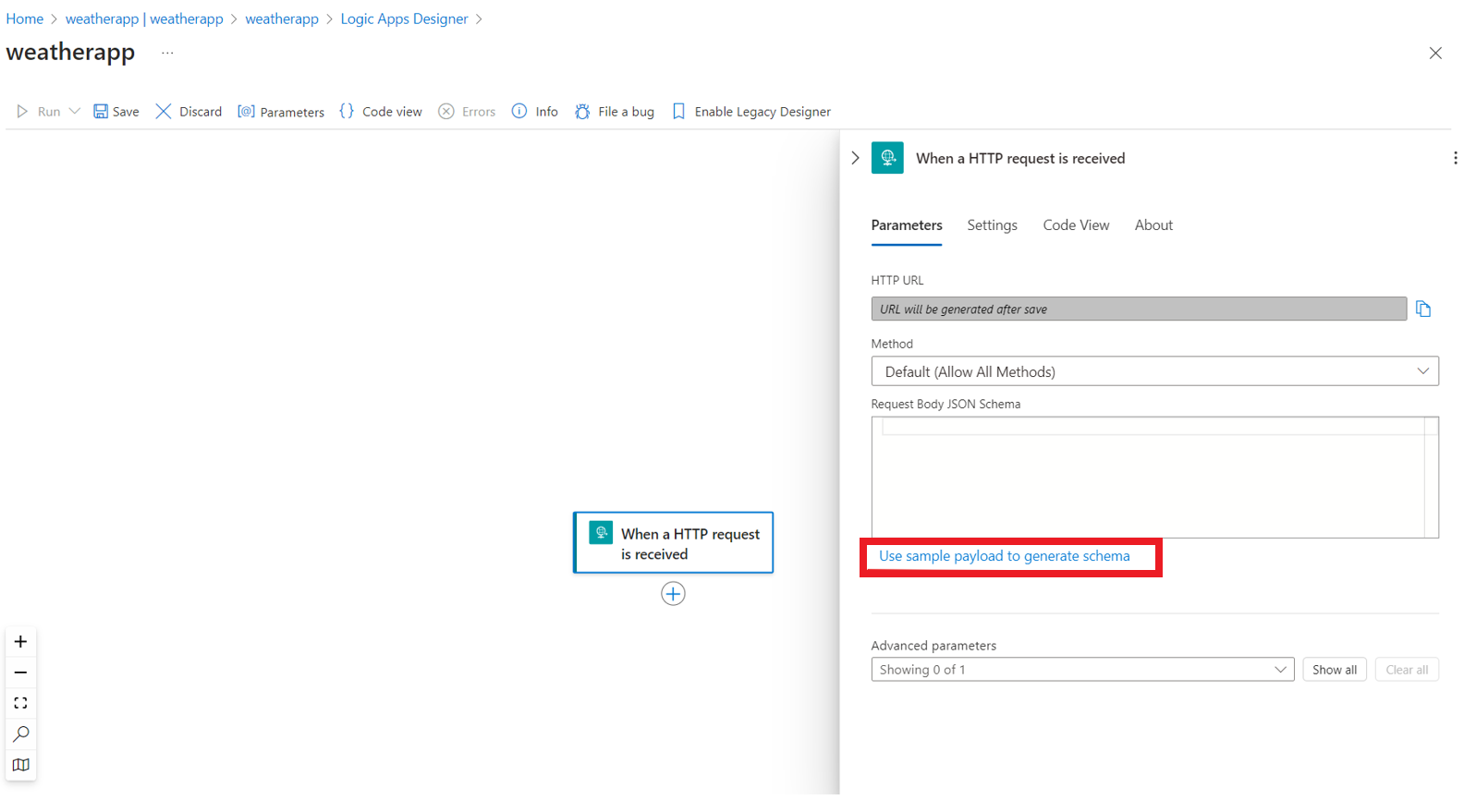Image resolution: width=1476 pixels, height=812 pixels.
Task: Add a step below the trigger
Action: coord(673,594)
